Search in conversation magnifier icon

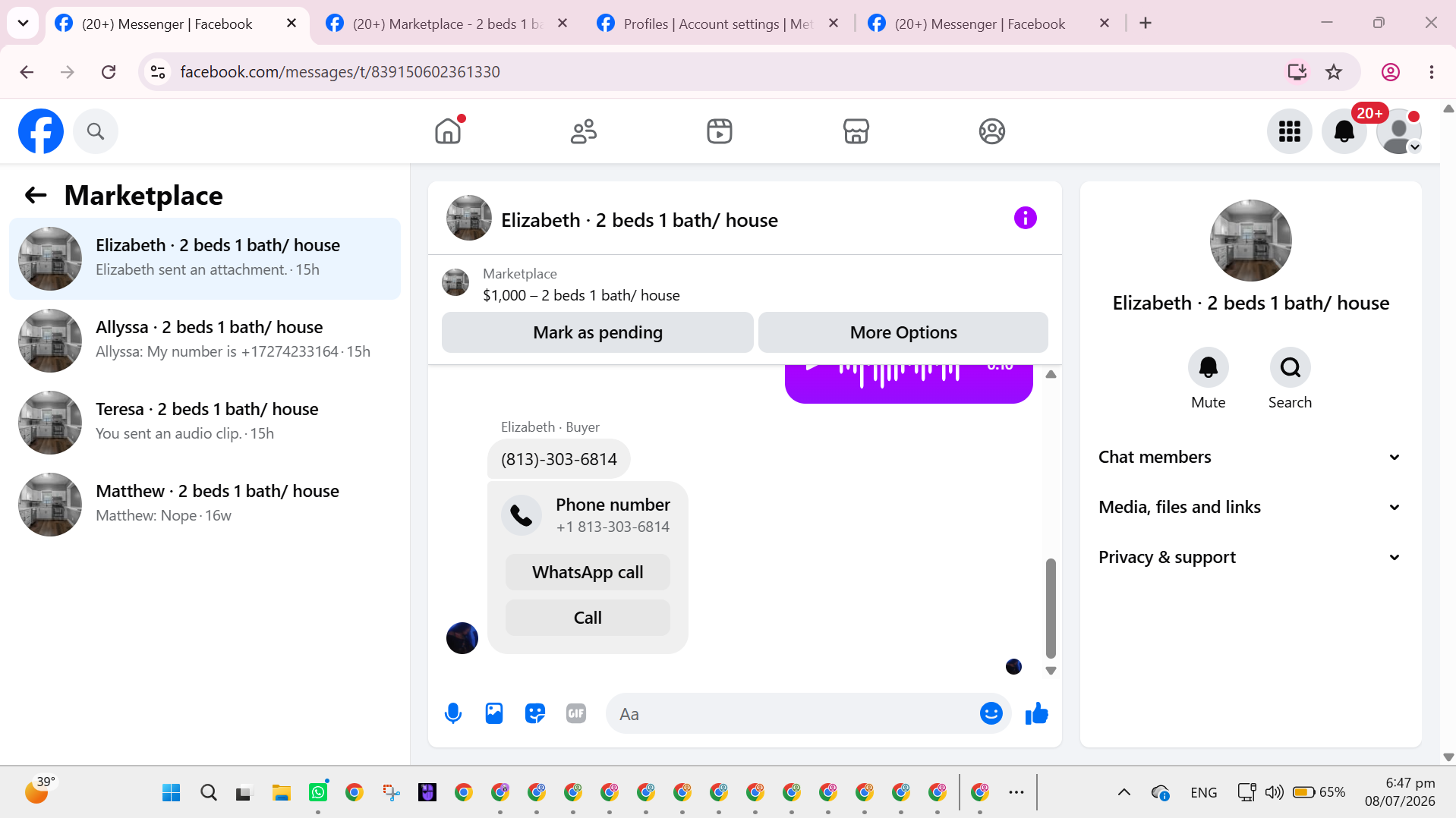[1291, 368]
